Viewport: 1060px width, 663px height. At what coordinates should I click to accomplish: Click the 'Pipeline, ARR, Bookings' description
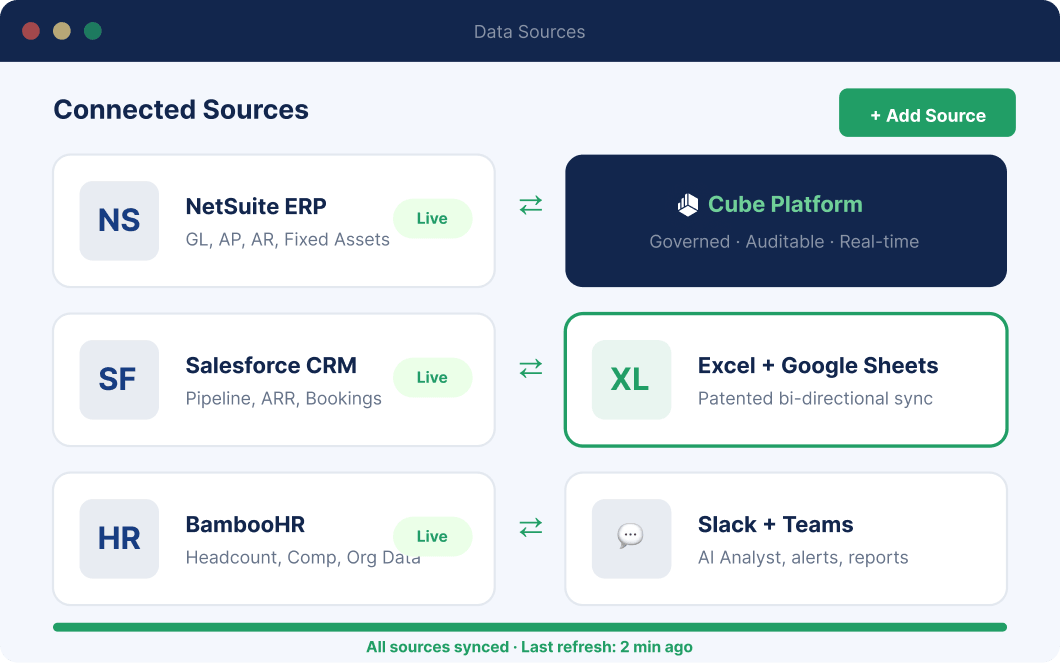[x=283, y=399]
